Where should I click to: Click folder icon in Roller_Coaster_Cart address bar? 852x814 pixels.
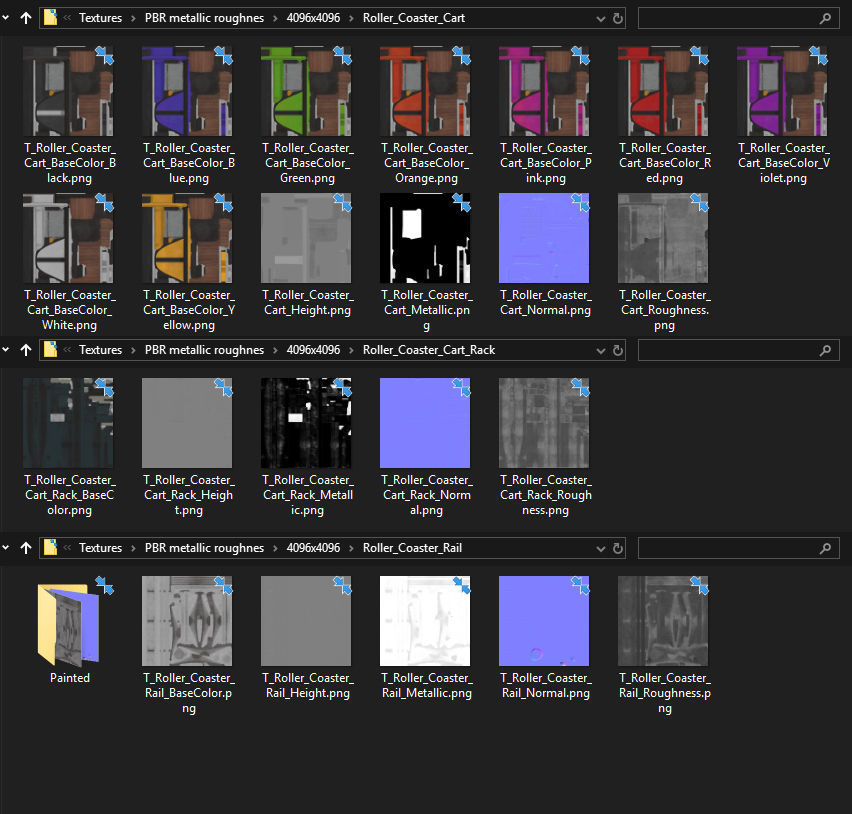(x=51, y=17)
